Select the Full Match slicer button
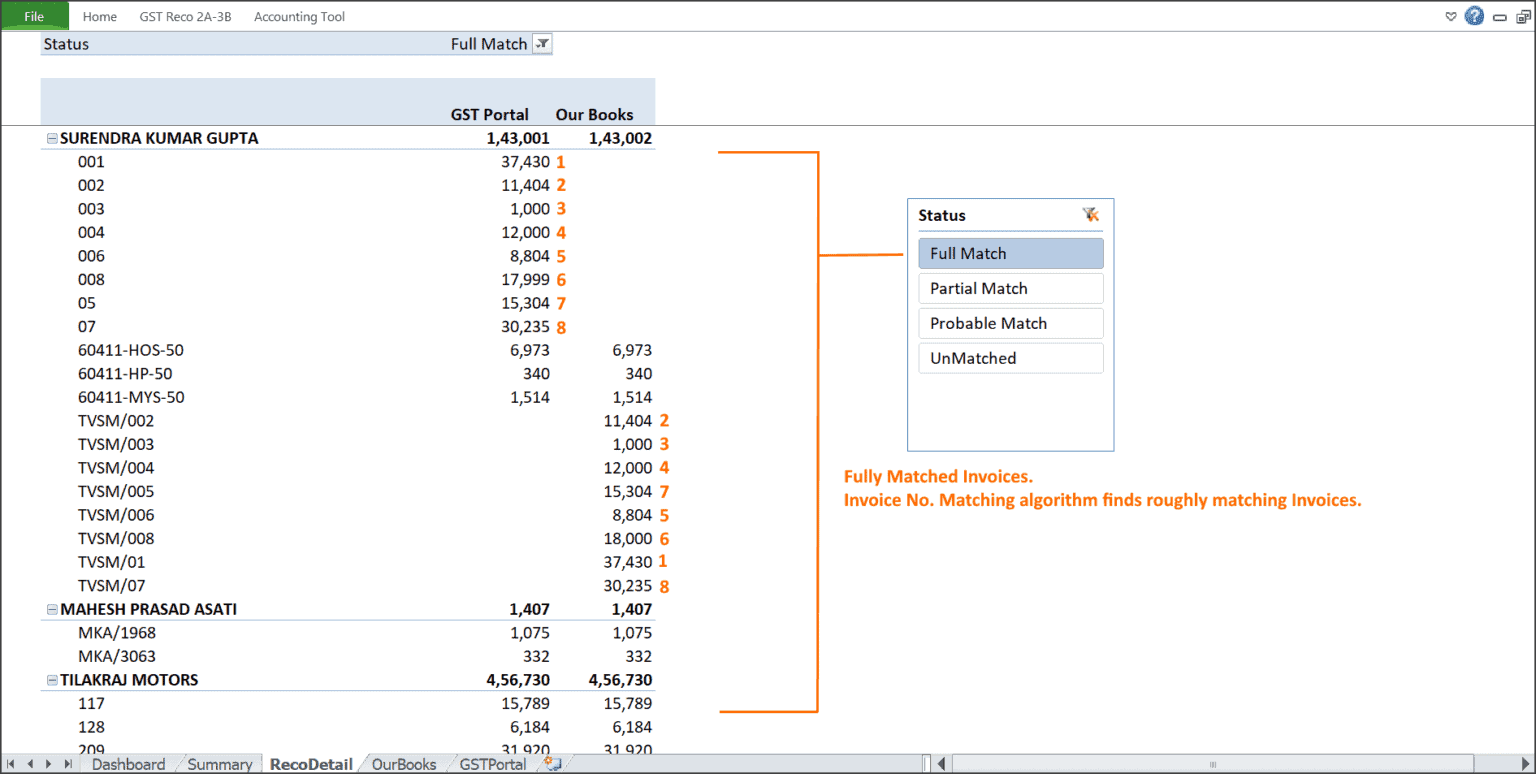 click(x=1010, y=253)
